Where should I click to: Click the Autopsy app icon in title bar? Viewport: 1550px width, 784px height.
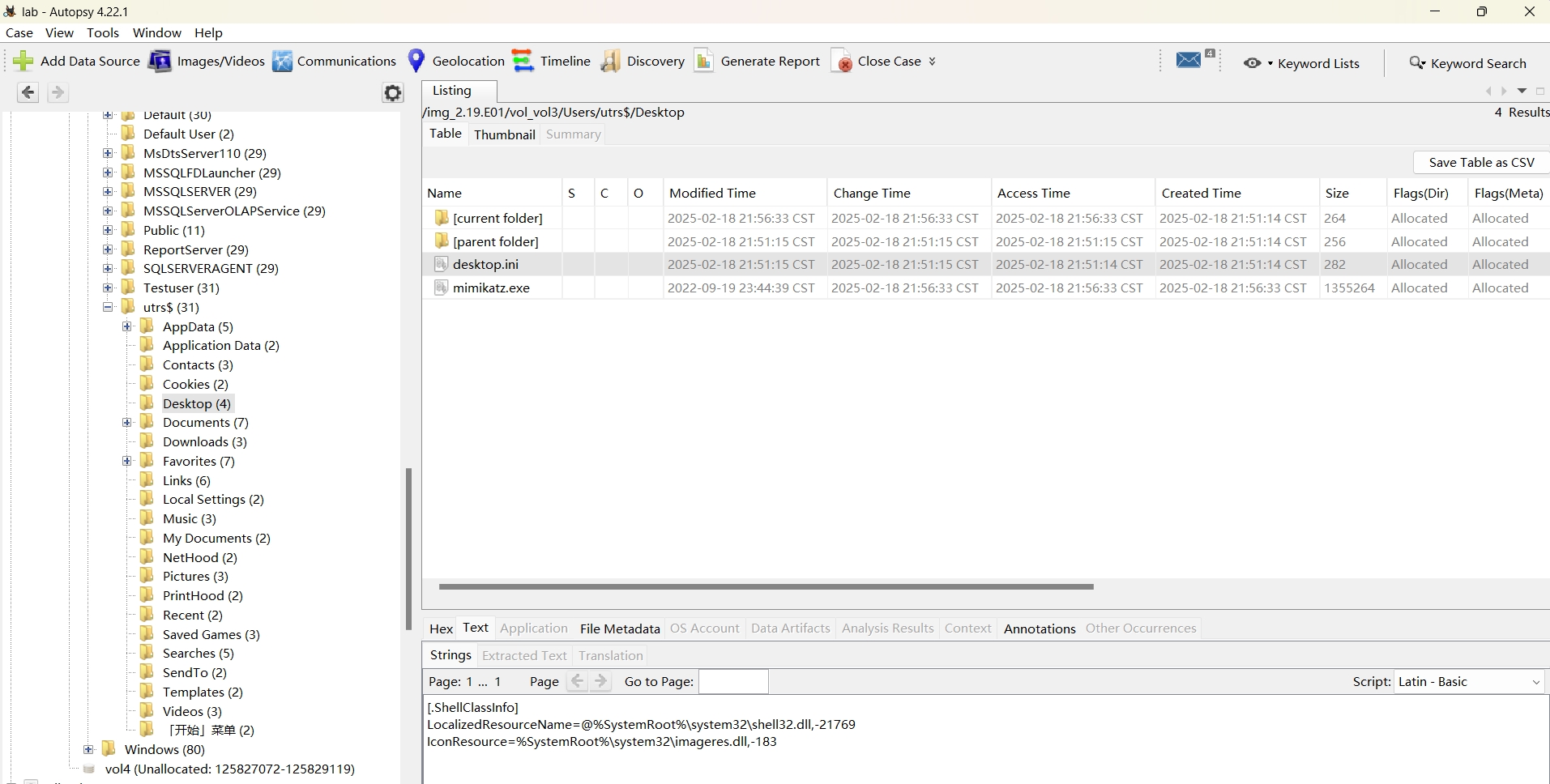tap(10, 11)
